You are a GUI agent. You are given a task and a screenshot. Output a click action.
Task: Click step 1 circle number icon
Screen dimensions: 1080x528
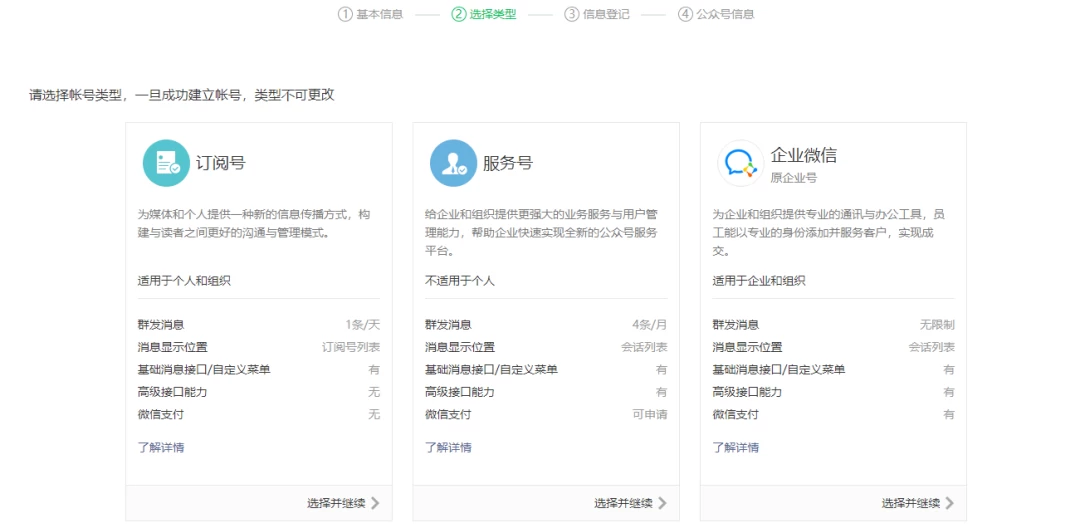[x=344, y=14]
